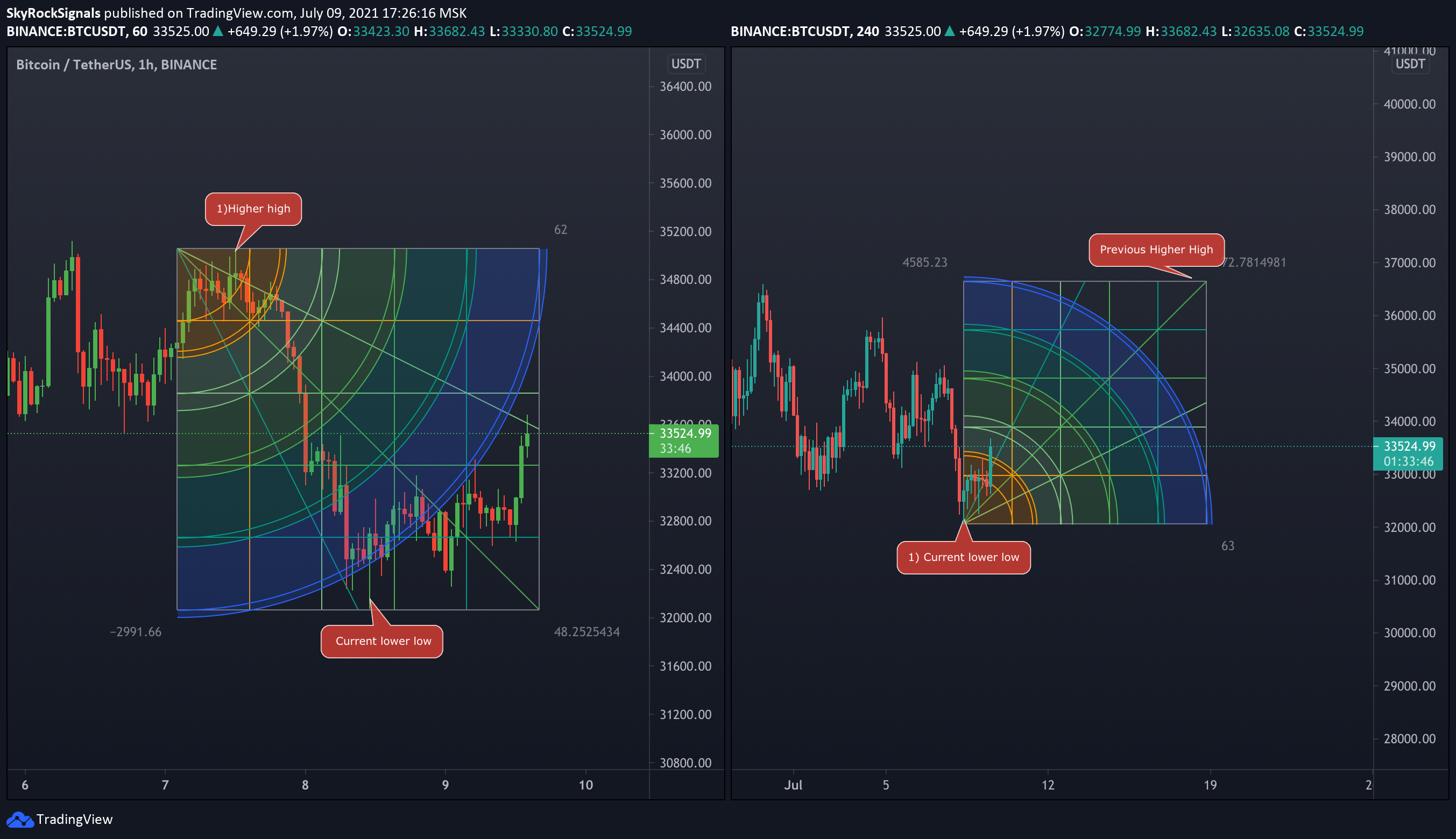This screenshot has width=1456, height=839.
Task: Click the TradingView wordmark at bottom
Action: coord(74,820)
